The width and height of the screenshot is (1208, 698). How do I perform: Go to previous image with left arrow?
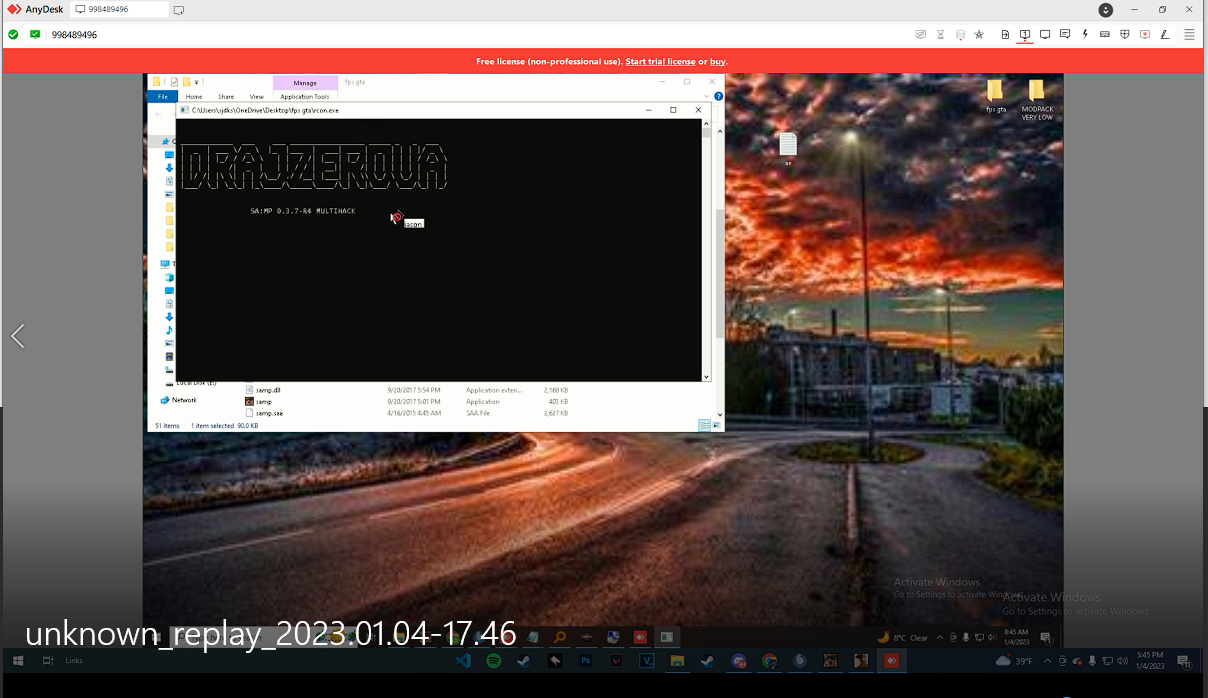[x=18, y=336]
